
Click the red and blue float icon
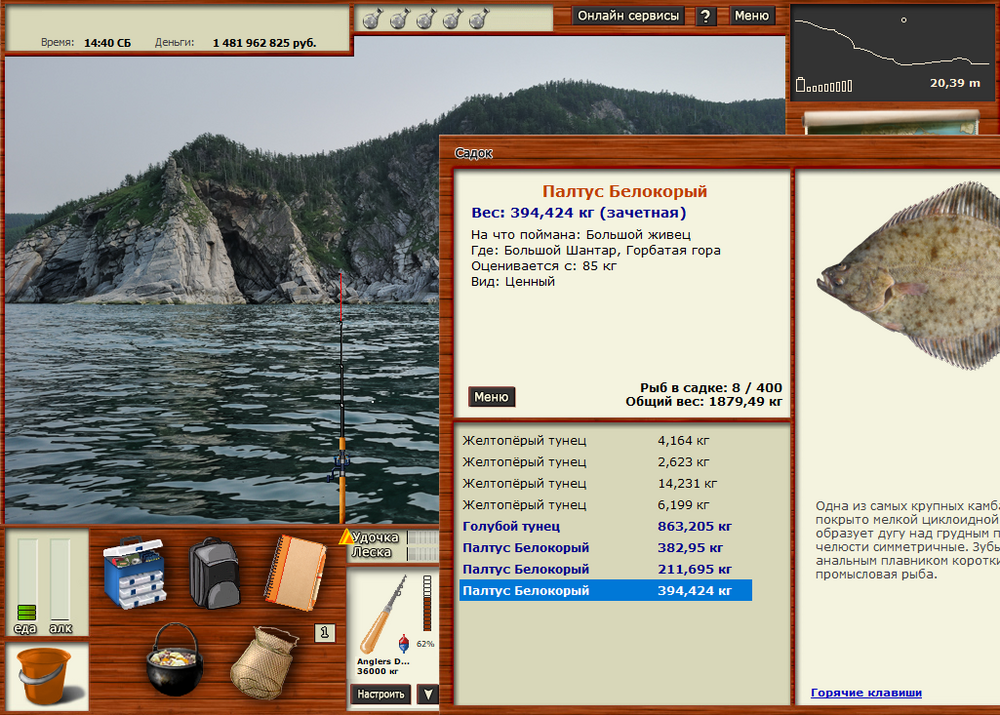click(x=404, y=643)
